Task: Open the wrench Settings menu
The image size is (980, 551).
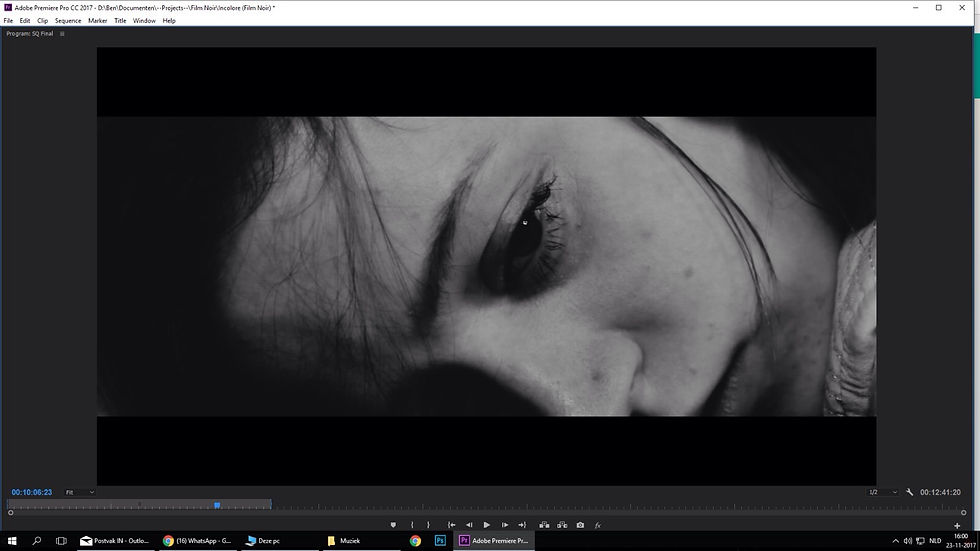Action: tap(909, 492)
